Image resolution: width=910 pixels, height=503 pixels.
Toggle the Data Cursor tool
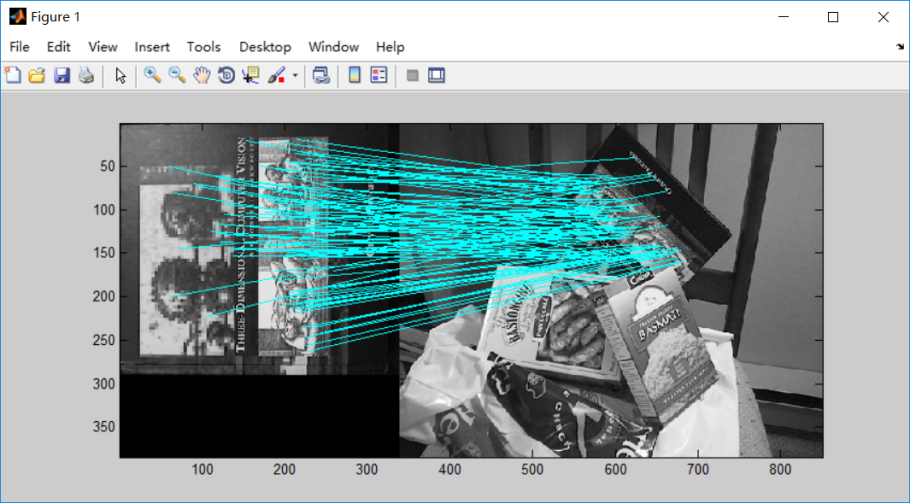click(x=250, y=75)
